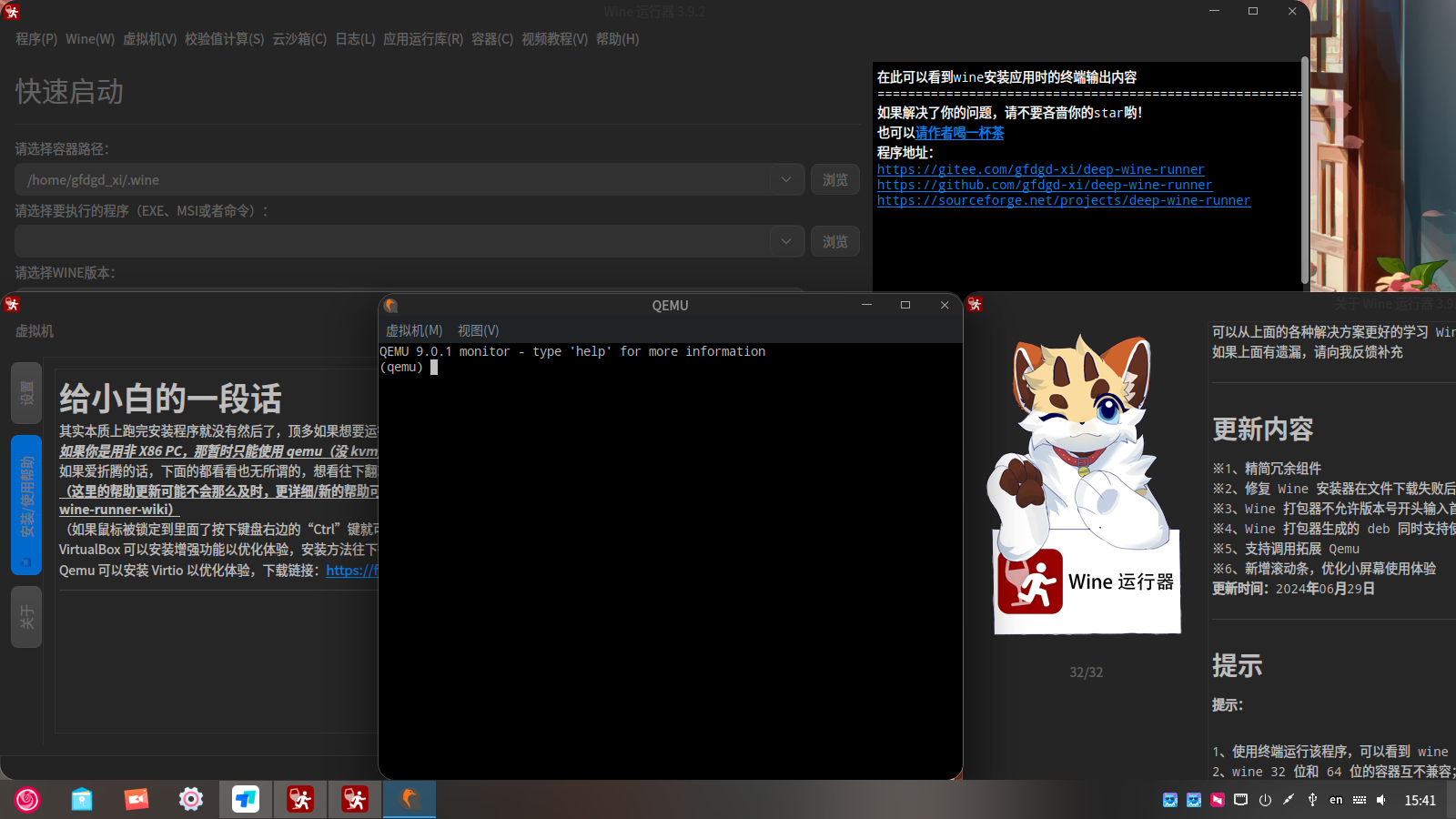Click the container path input field
1456x819 pixels.
pyautogui.click(x=392, y=180)
